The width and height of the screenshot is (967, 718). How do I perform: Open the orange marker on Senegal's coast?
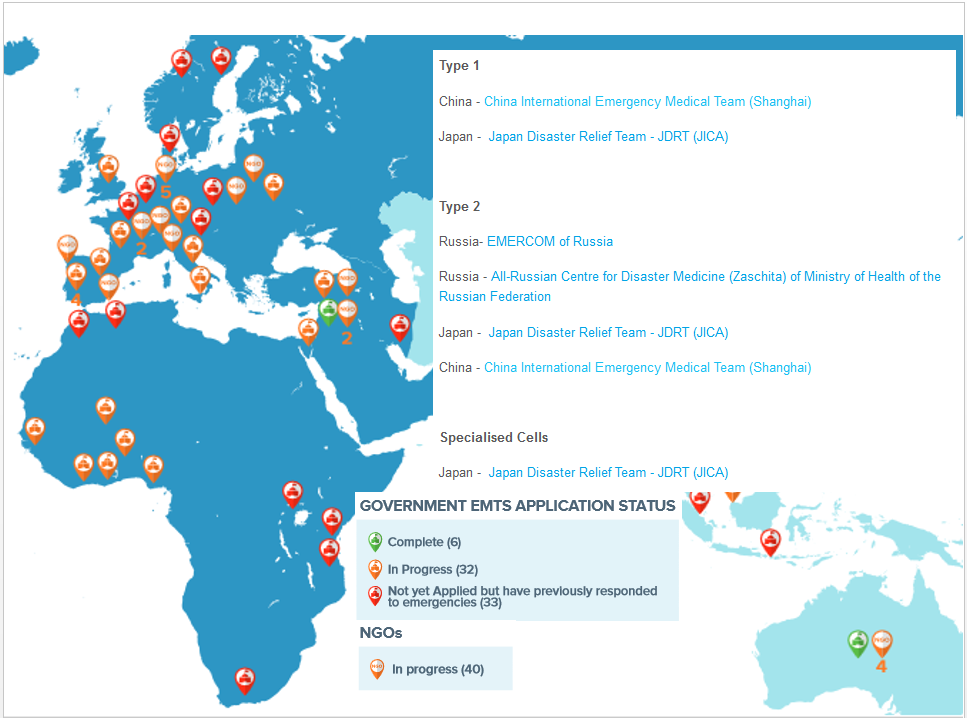(35, 431)
